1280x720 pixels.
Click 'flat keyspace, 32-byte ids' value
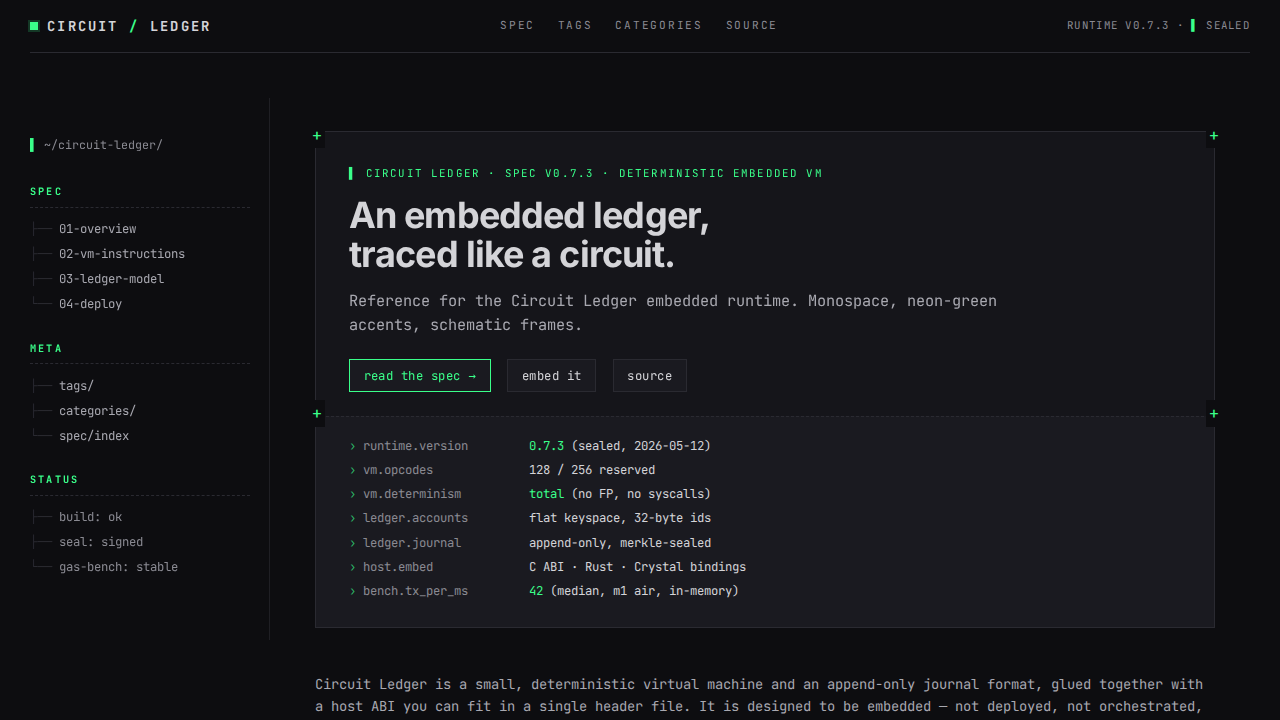point(620,518)
